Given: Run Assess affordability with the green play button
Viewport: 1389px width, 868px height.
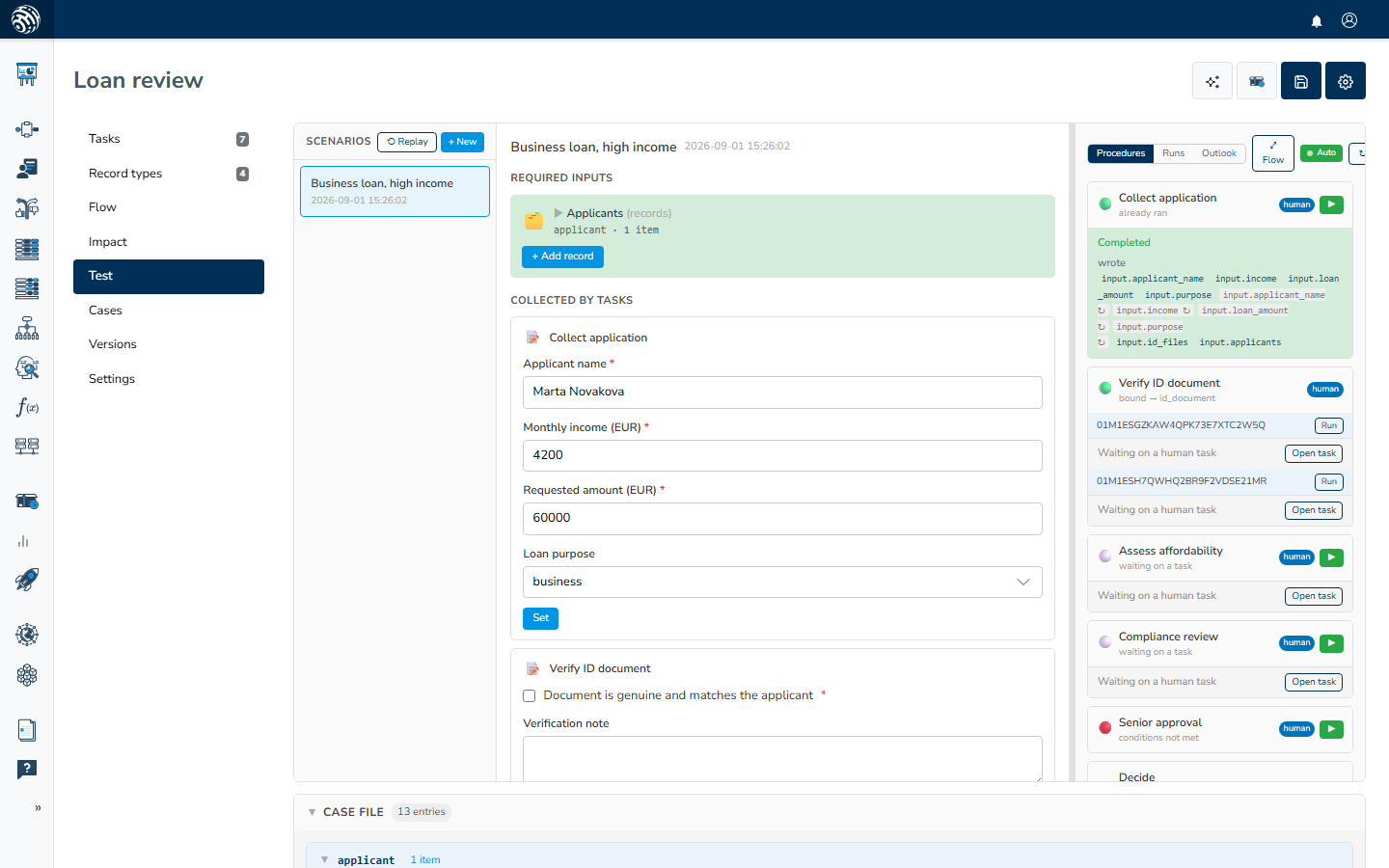Looking at the screenshot, I should tap(1331, 557).
